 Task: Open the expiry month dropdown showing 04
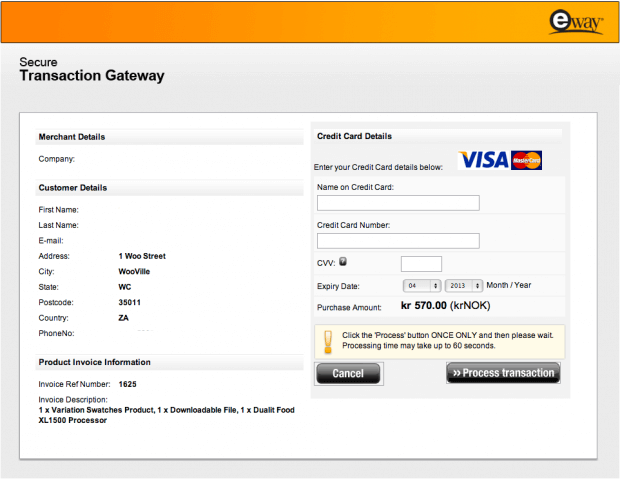(x=421, y=286)
